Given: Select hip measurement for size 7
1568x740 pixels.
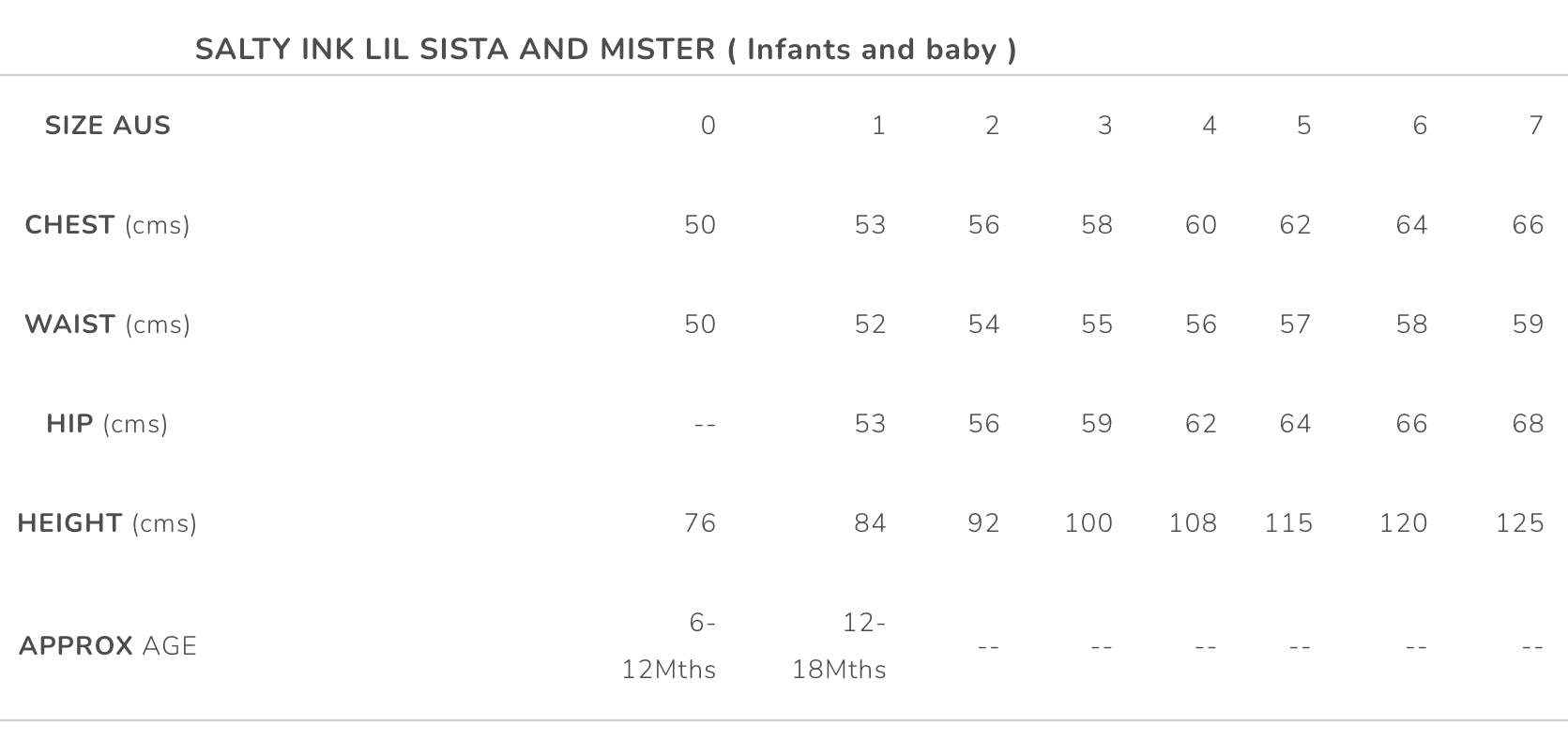Looking at the screenshot, I should click(1528, 424).
